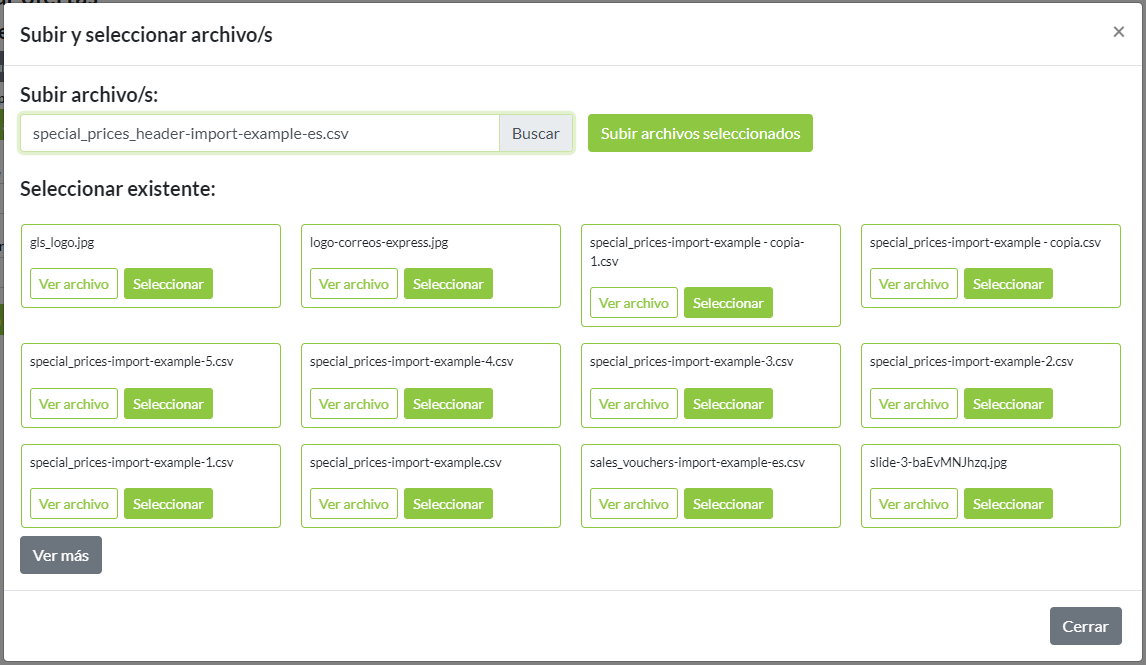Expand file list with Ver más

tap(61, 555)
